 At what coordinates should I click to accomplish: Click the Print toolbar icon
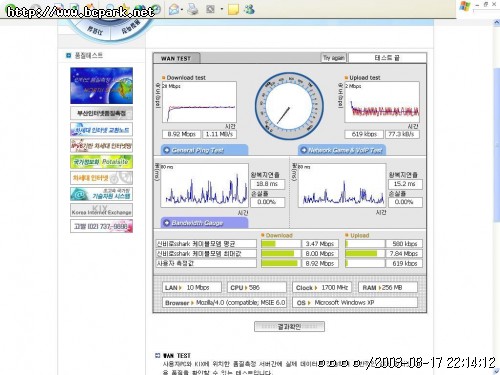pos(192,9)
